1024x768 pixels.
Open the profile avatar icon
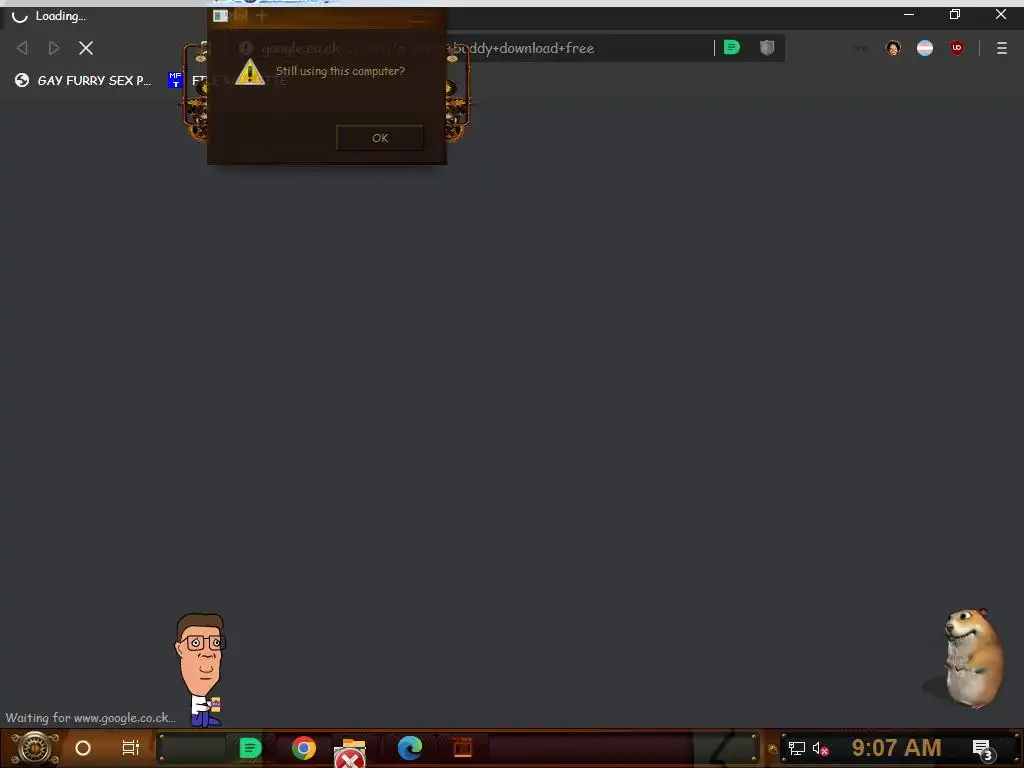[x=893, y=48]
